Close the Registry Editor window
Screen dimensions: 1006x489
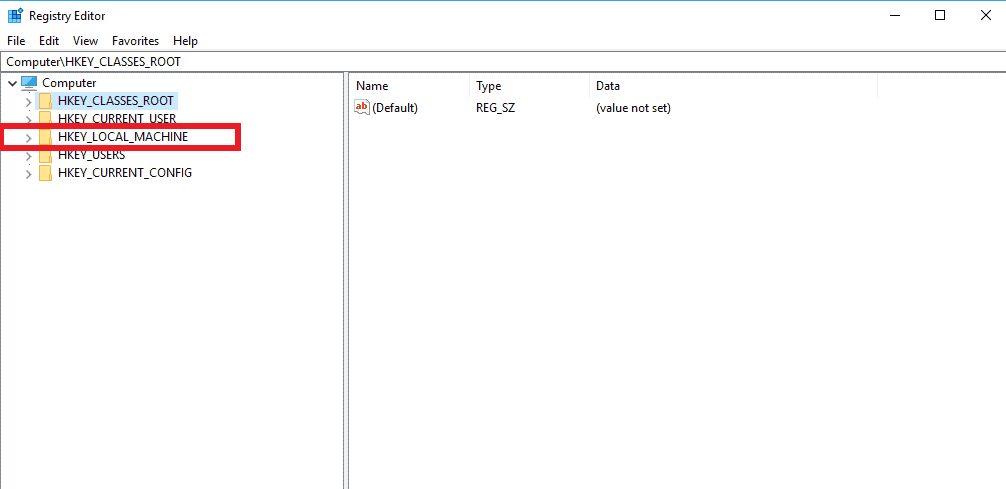985,15
